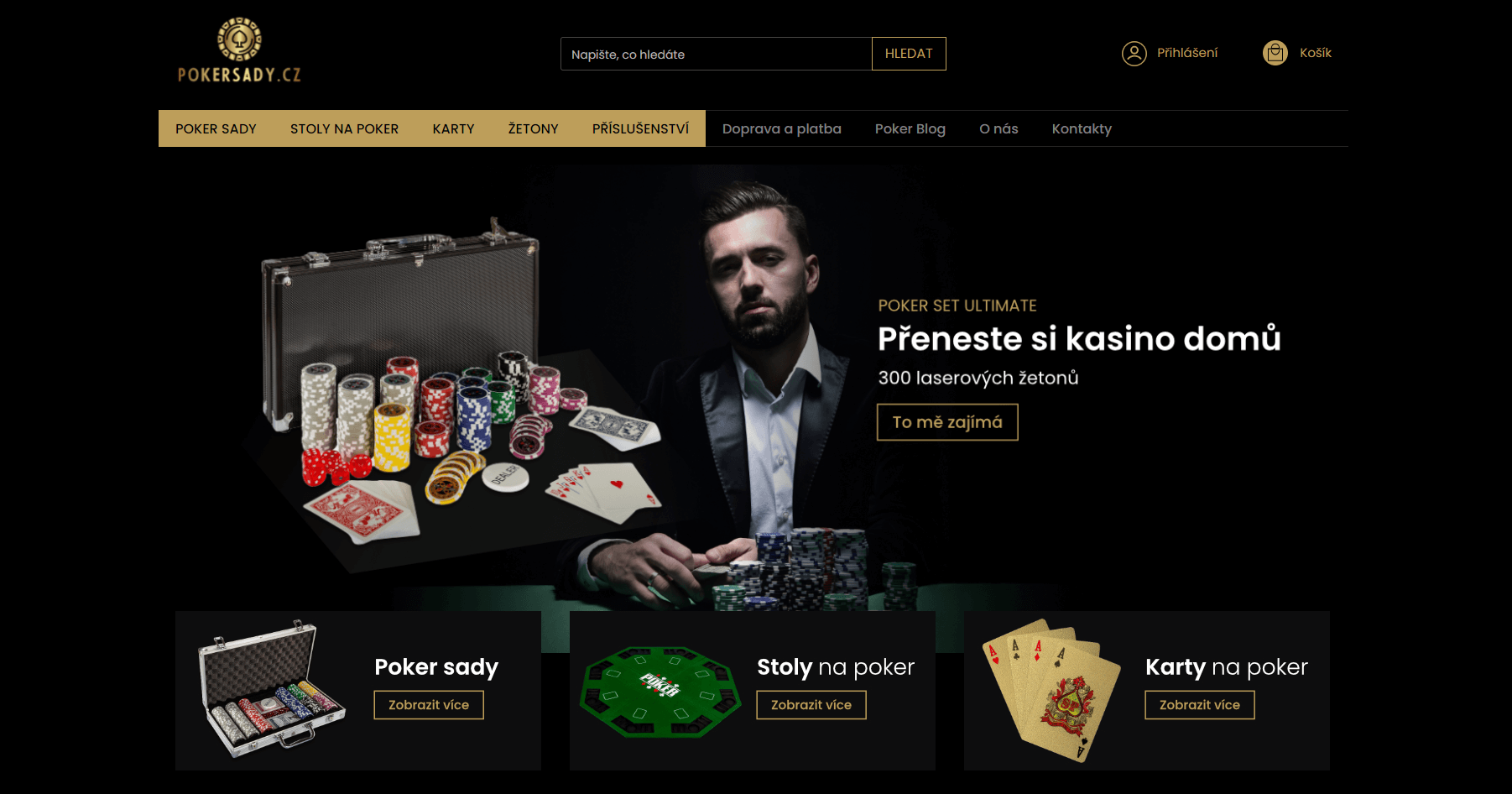Open the POKER SADY menu
The height and width of the screenshot is (794, 1512).
coord(216,128)
